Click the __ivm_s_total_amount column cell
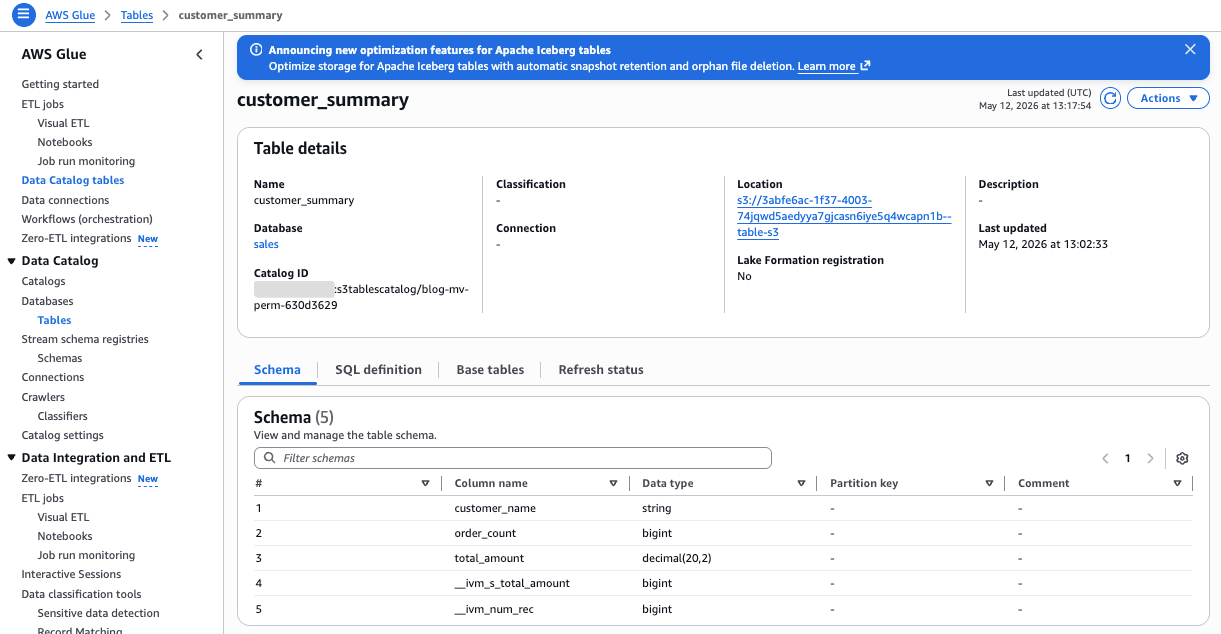1221x634 pixels. tap(512, 583)
